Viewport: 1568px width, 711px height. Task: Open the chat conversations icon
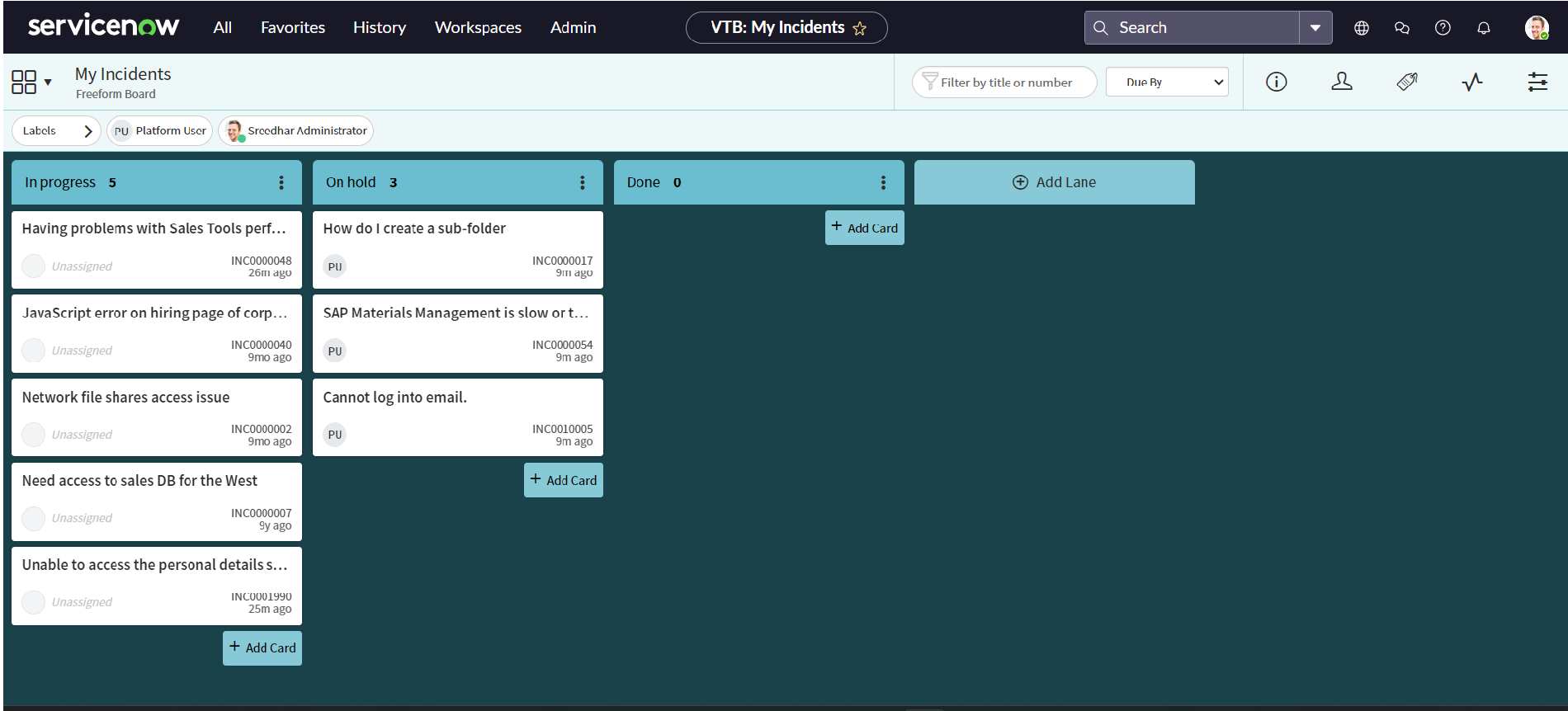tap(1402, 28)
